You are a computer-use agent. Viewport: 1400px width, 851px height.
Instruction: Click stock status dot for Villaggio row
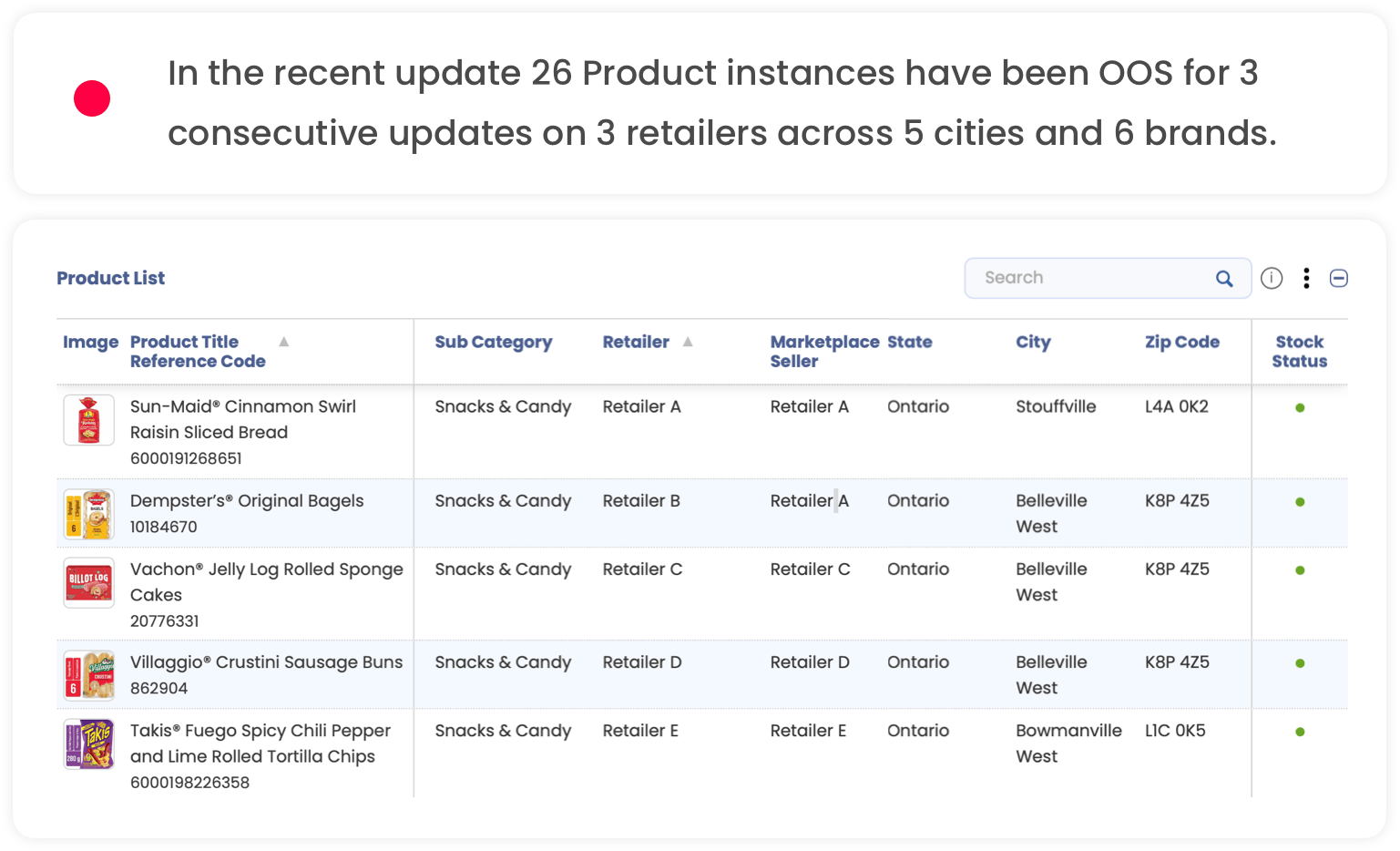pyautogui.click(x=1300, y=663)
